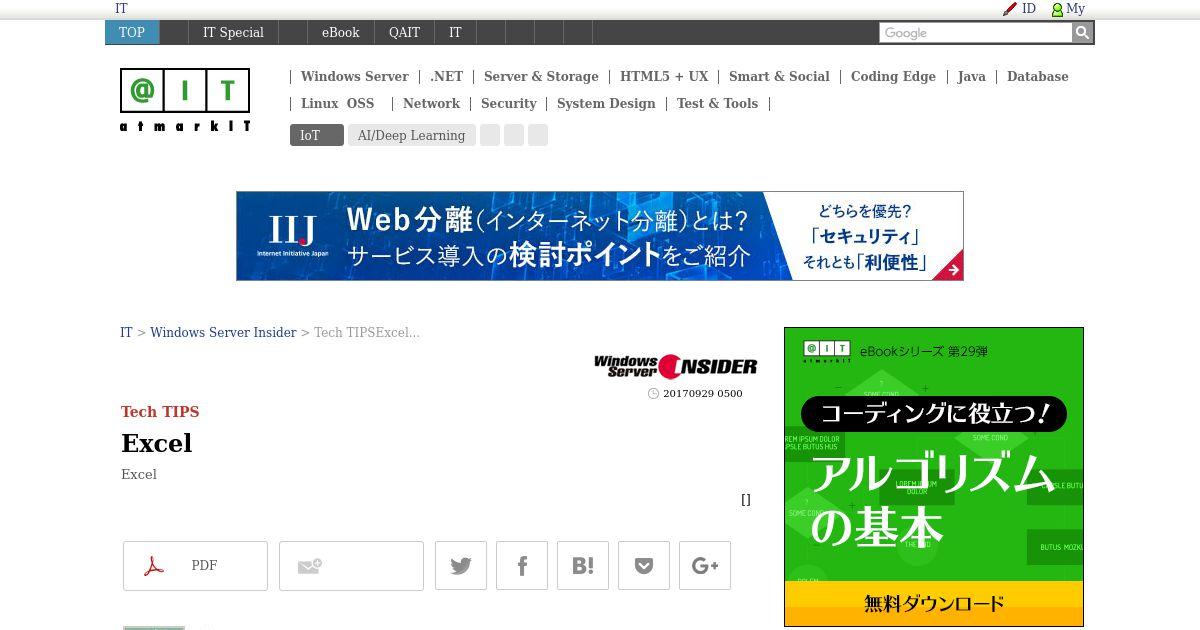This screenshot has height=630, width=1200.
Task: Save the article to Pocket
Action: (x=644, y=566)
